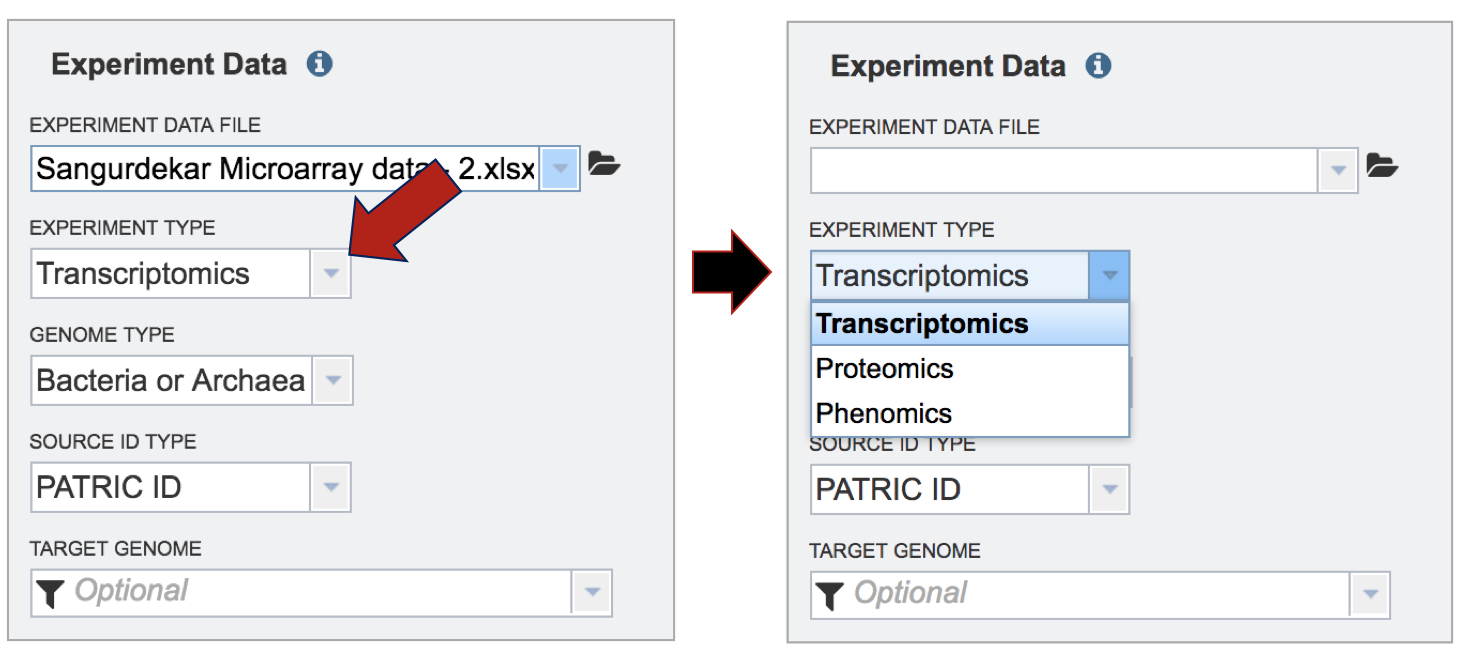
Task: Open the left Transcriptomics experiment type dropdown
Action: [x=331, y=274]
